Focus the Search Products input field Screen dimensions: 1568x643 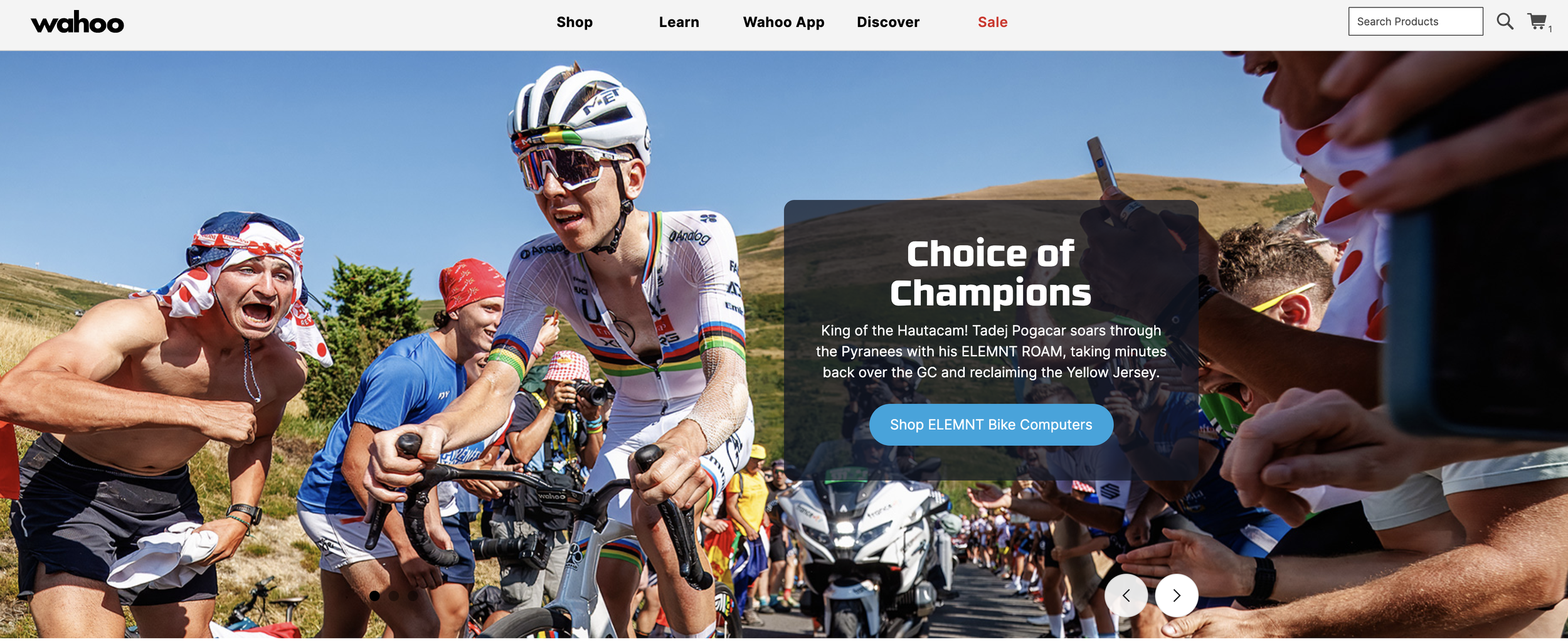click(x=1416, y=21)
